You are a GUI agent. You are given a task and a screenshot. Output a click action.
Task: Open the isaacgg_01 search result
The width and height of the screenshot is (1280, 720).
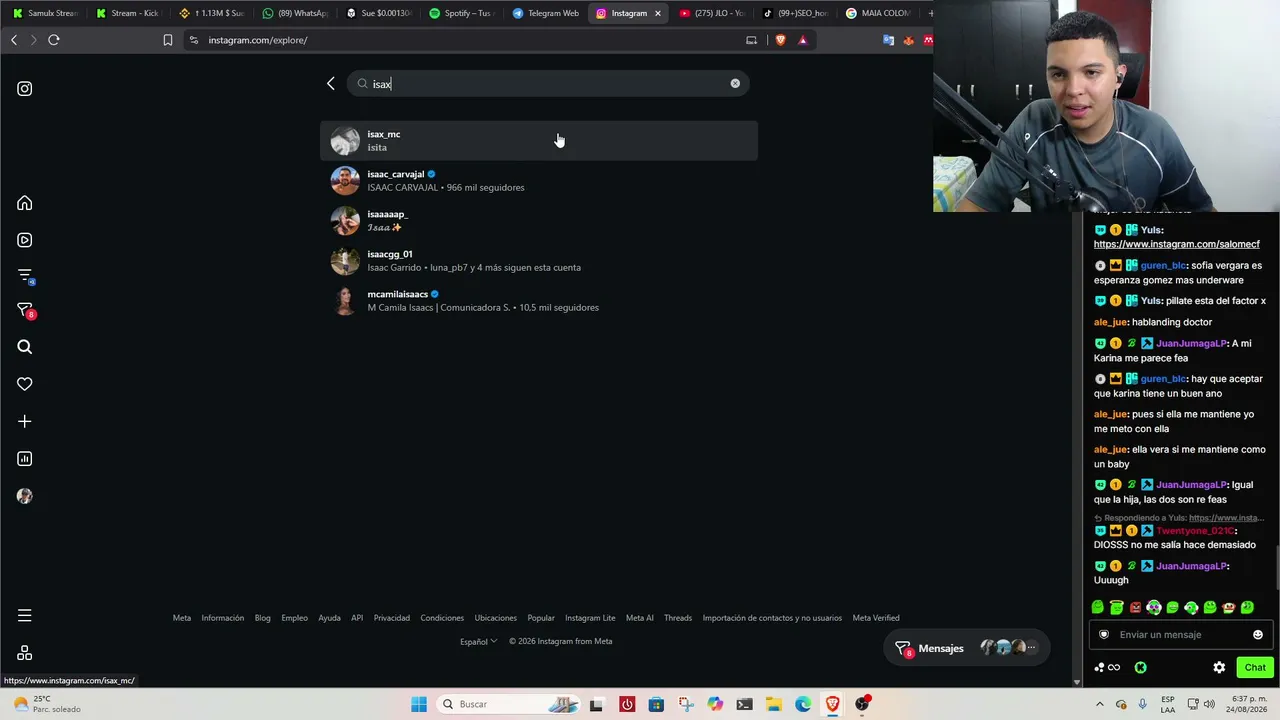[539, 261]
